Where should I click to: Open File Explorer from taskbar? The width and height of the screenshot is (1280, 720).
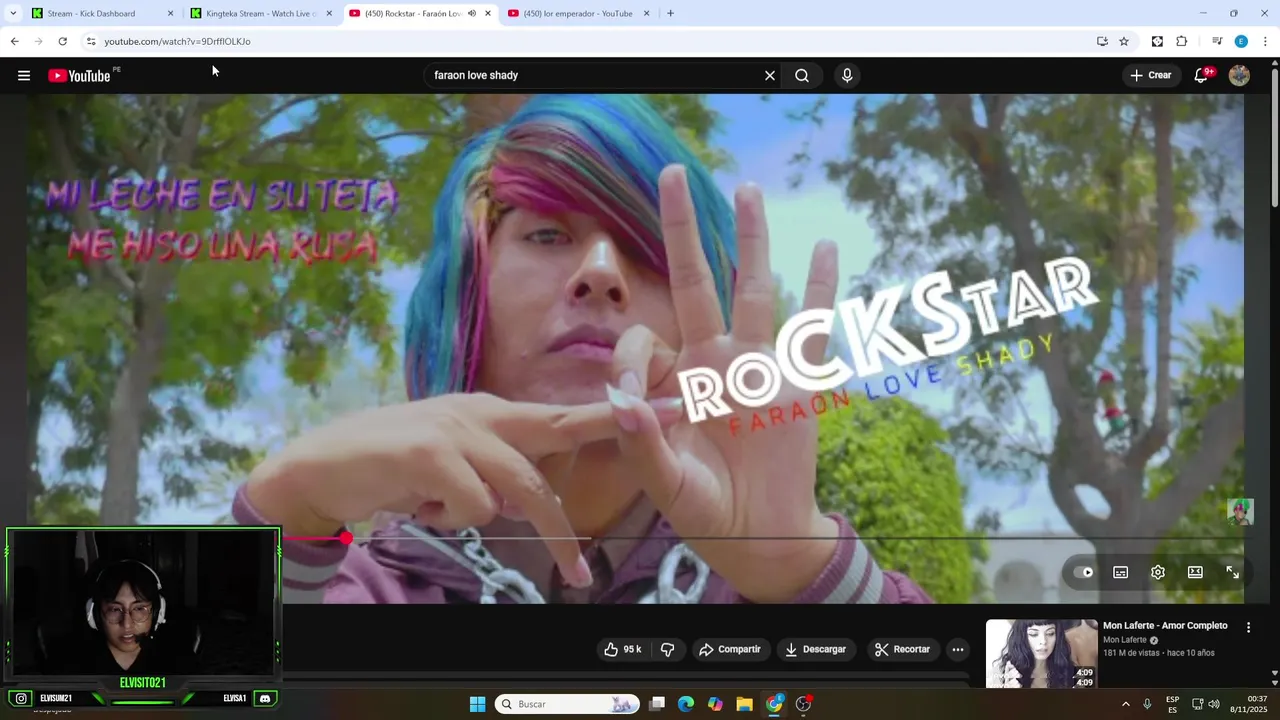click(x=744, y=704)
